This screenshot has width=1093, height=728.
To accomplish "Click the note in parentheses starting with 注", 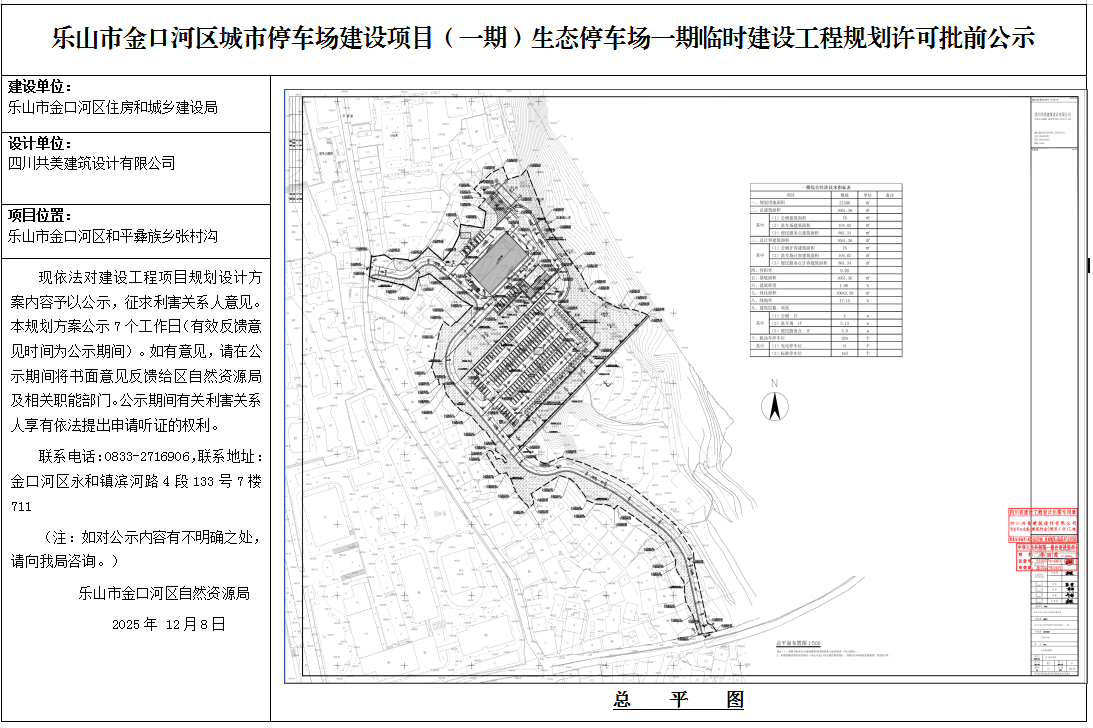I will coord(135,548).
